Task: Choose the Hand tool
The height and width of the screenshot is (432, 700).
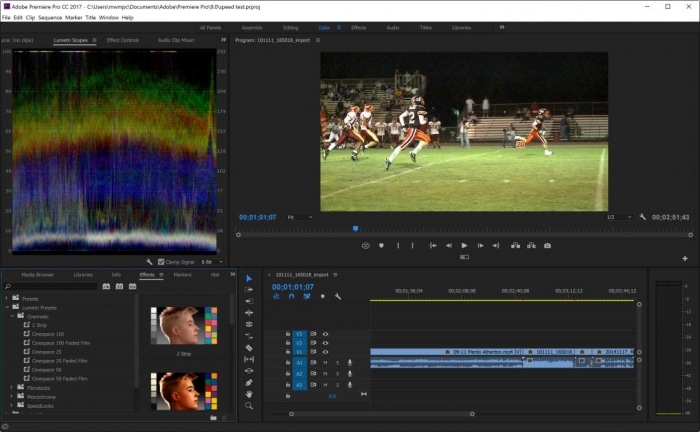Action: (x=249, y=394)
